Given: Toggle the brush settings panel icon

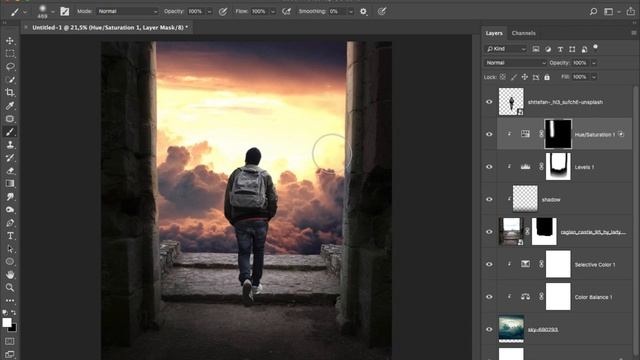Looking at the screenshot, I should [x=64, y=11].
